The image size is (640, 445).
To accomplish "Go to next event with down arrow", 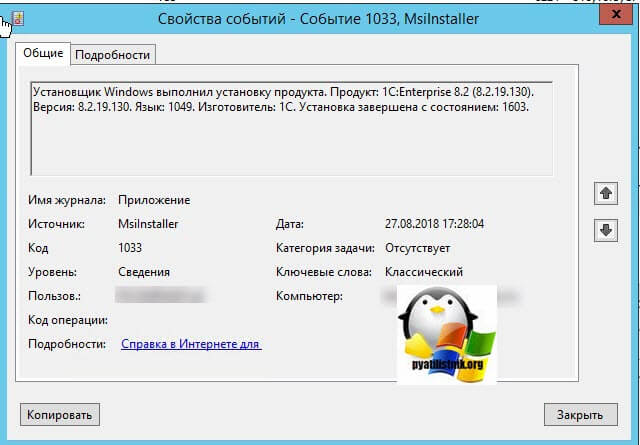I will tap(606, 230).
